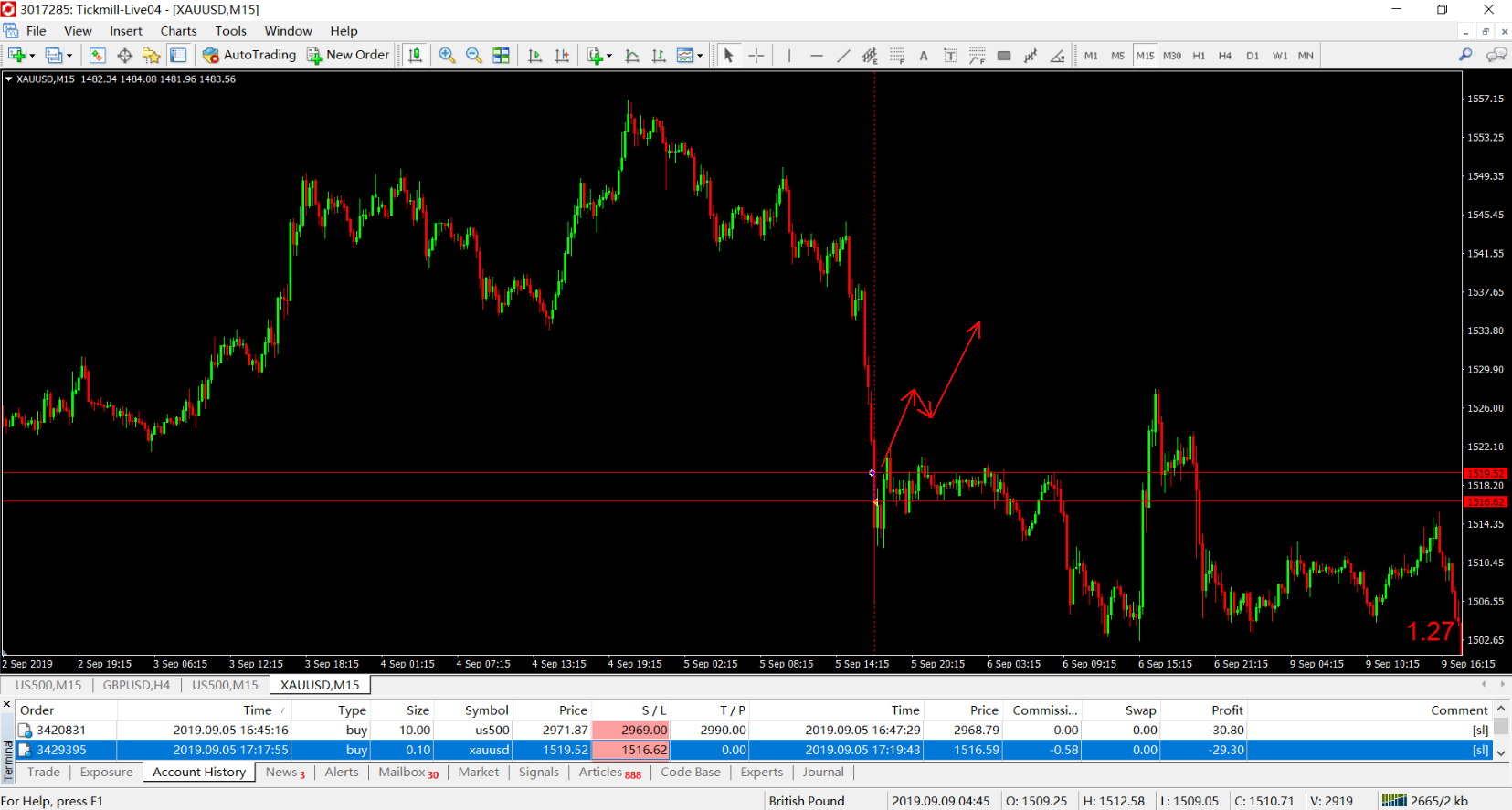Open the community chat bubbles icon

[1496, 56]
